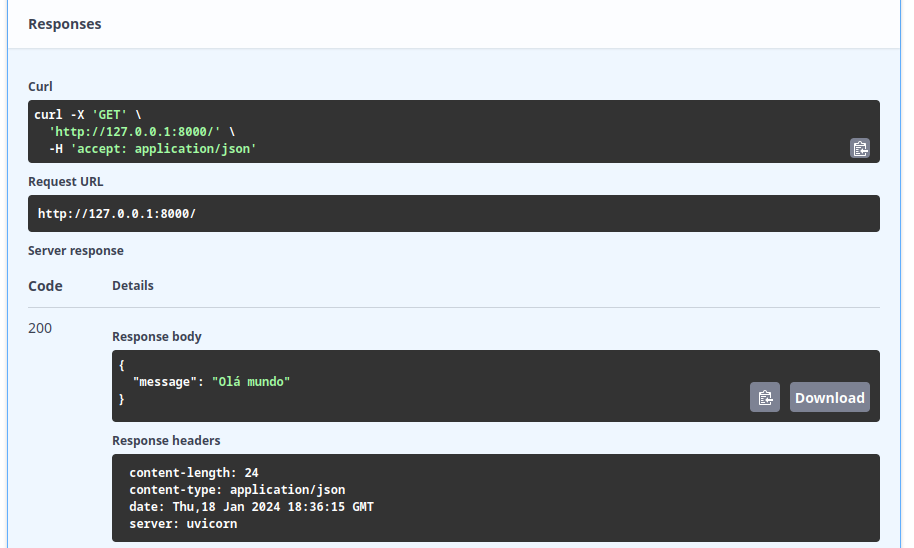Click the Code column header
This screenshot has width=914, height=548.
pos(45,286)
